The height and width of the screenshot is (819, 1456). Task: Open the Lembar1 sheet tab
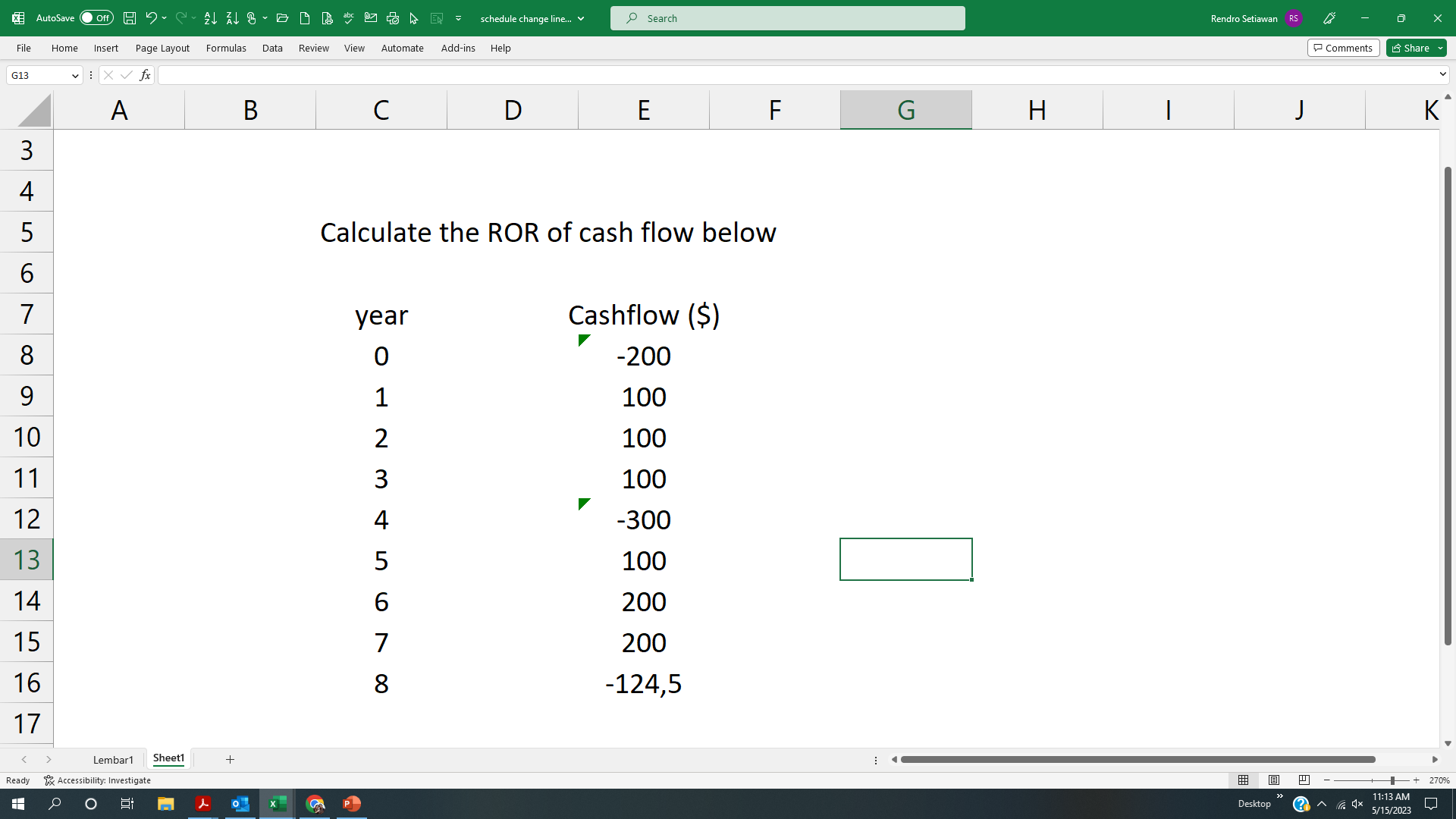[113, 759]
